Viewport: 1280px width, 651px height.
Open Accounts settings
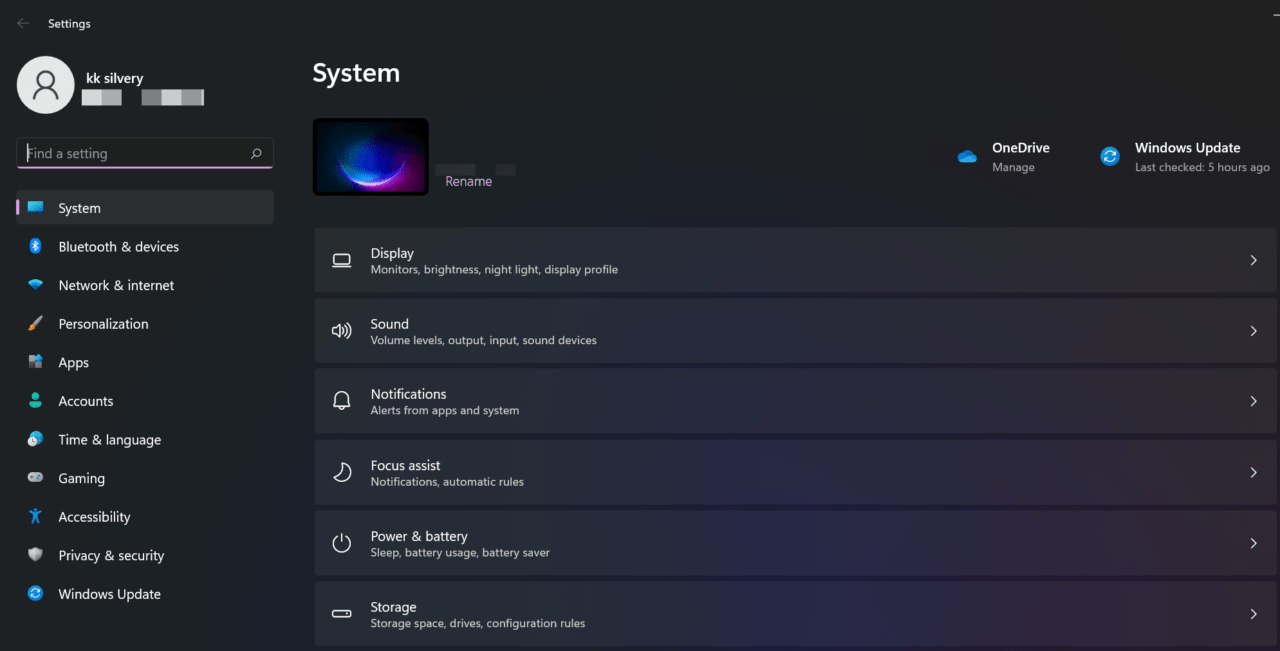click(145, 401)
